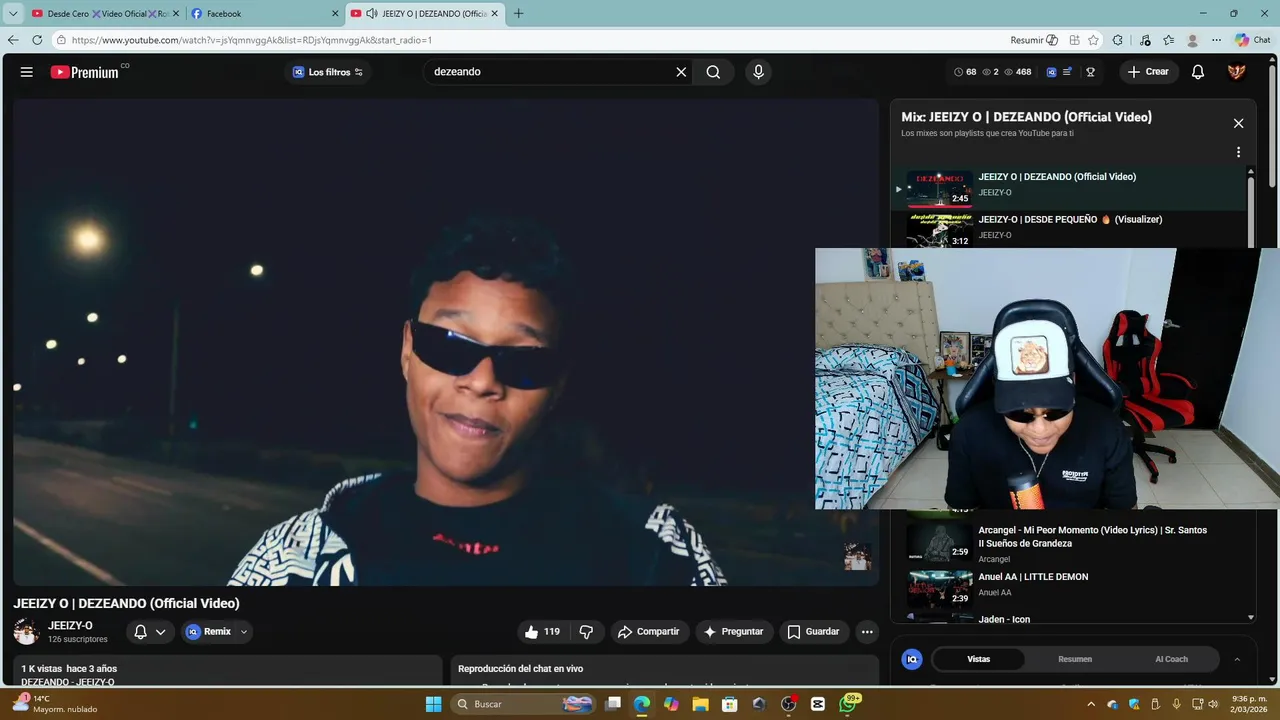1280x720 pixels.
Task: Open the JEEIZY-O channel name link
Action: pos(70,626)
